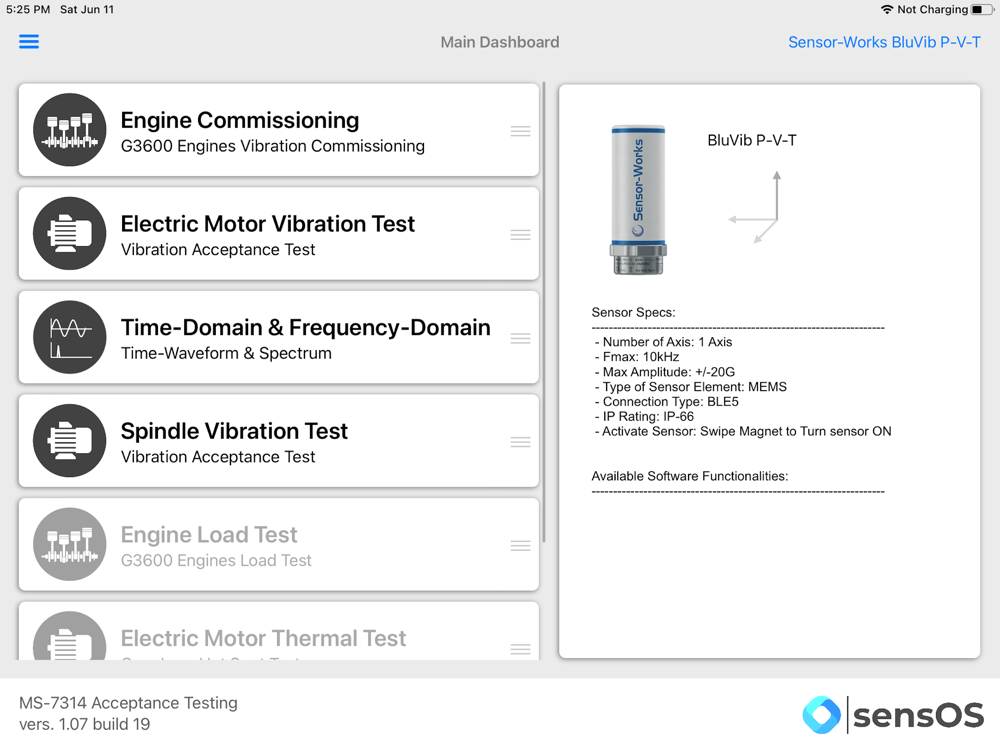Click 'IP Rating: IP-66' spec line
This screenshot has height=750, width=1000.
point(644,416)
